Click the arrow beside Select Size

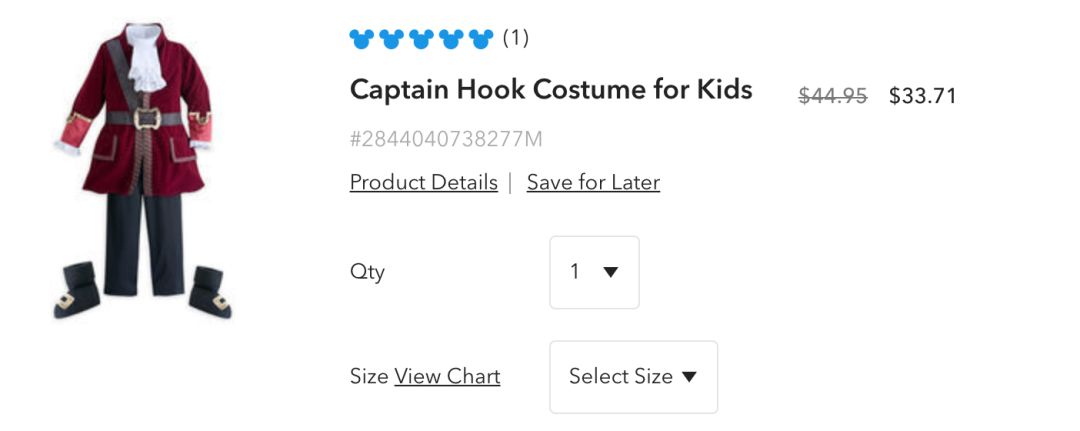coord(689,377)
